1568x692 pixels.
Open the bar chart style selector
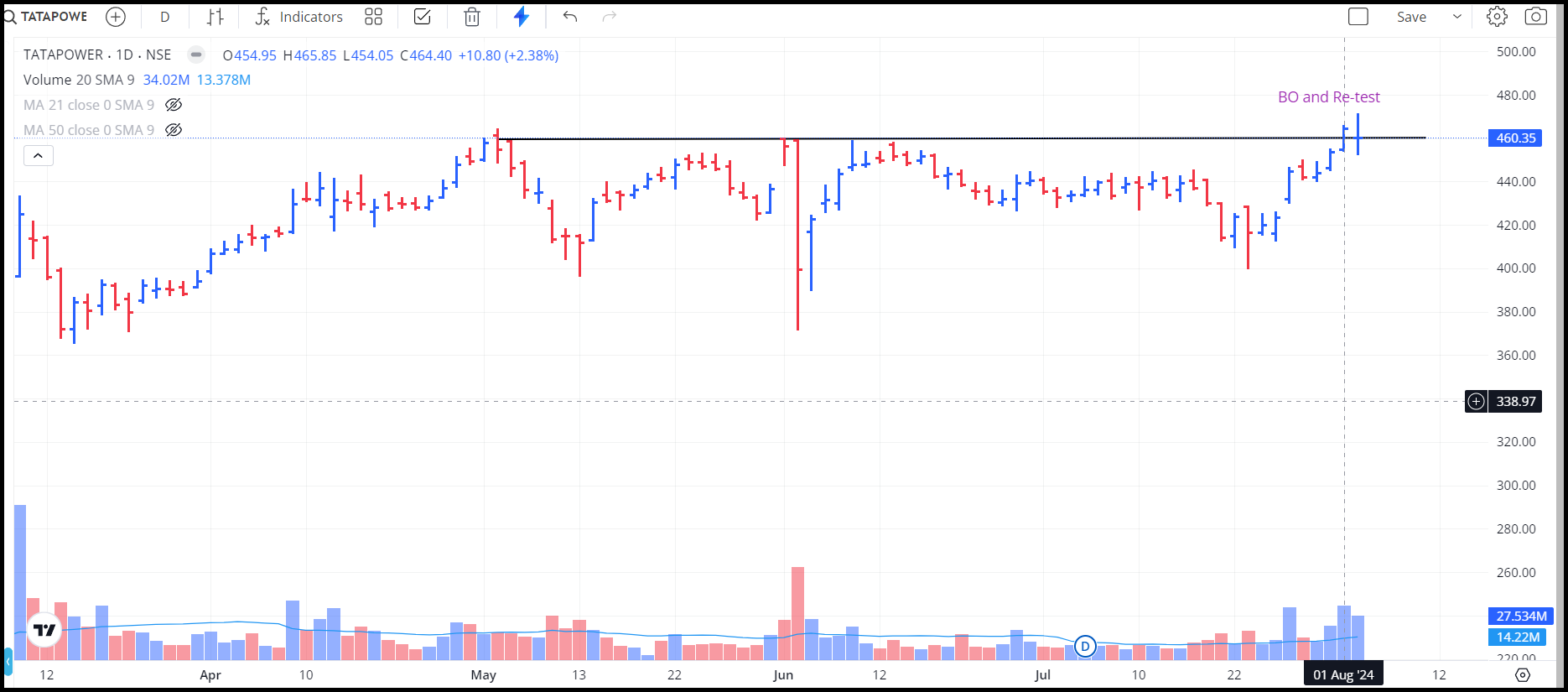tap(215, 17)
